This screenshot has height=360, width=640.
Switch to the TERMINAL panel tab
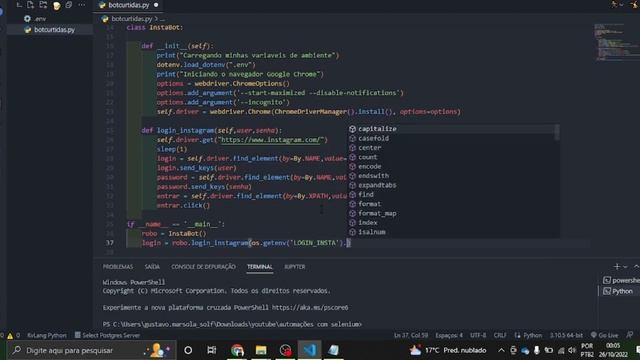260,267
